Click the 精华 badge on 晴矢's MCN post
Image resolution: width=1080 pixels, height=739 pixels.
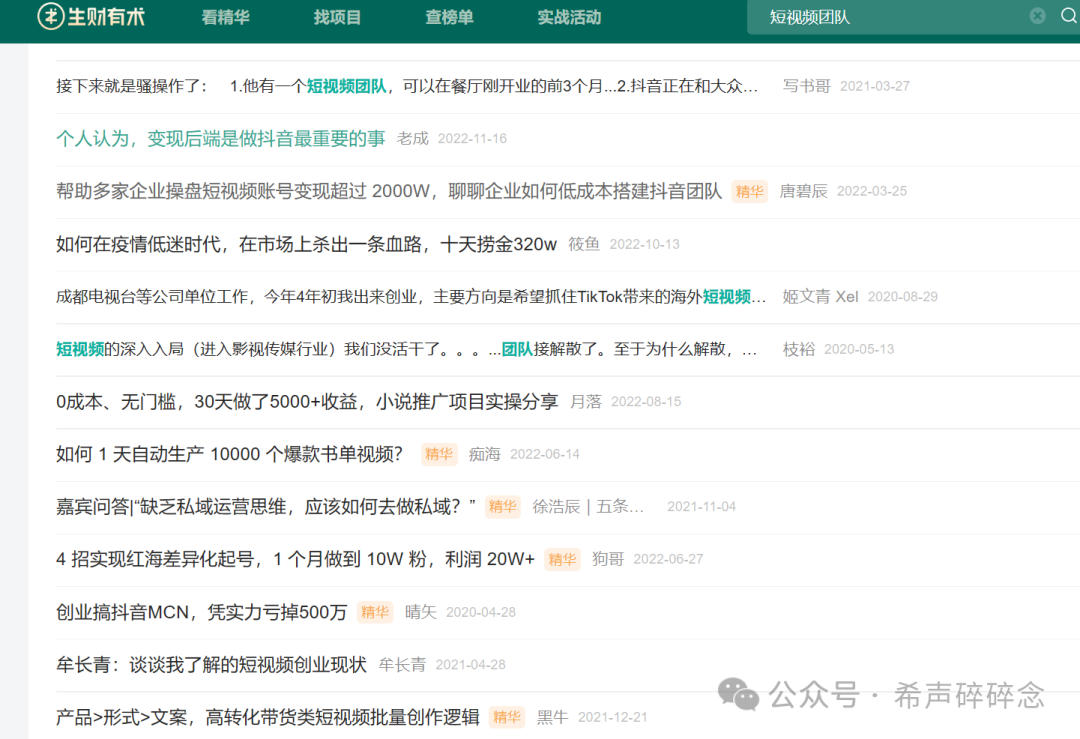pos(374,612)
